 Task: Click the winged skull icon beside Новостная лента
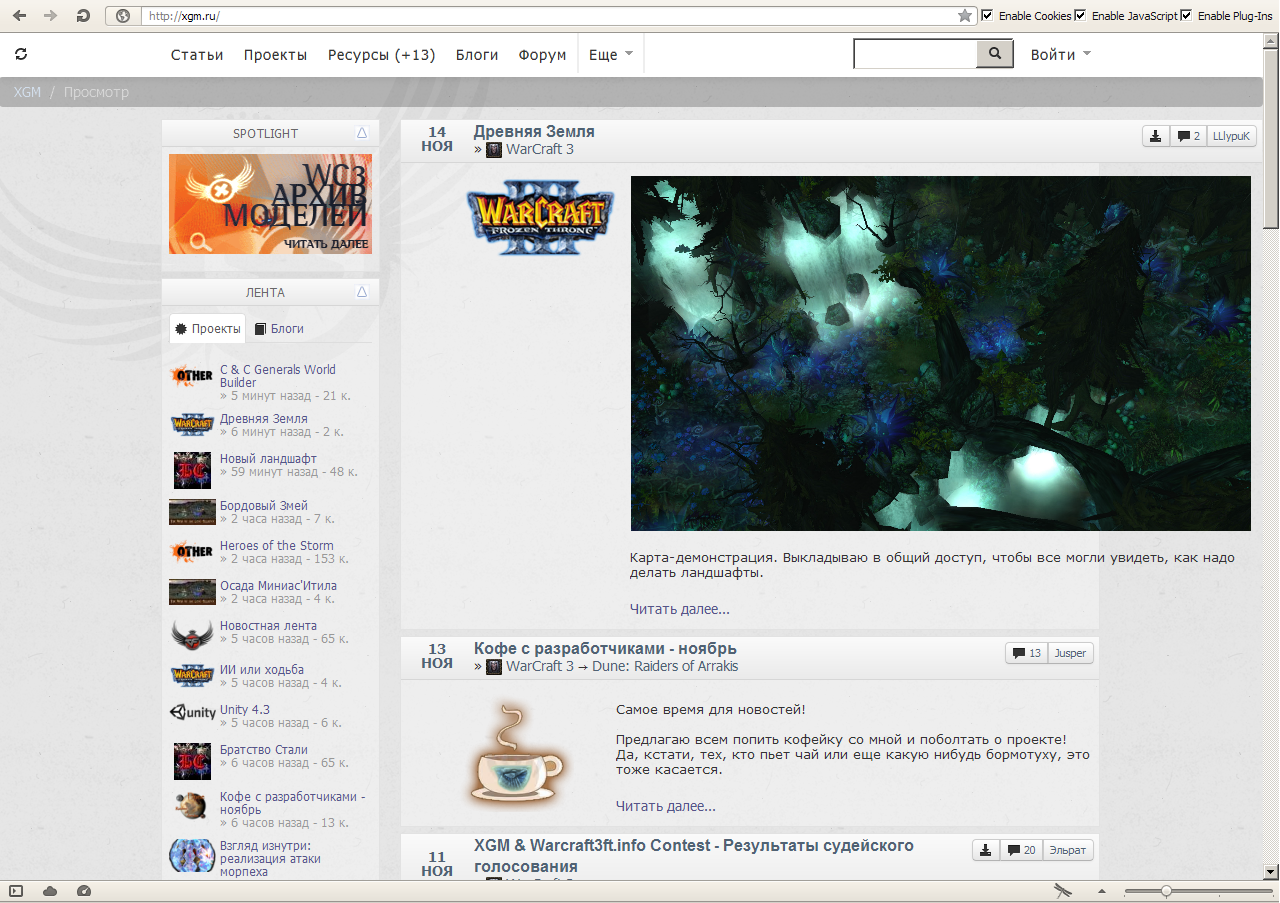pyautogui.click(x=192, y=633)
